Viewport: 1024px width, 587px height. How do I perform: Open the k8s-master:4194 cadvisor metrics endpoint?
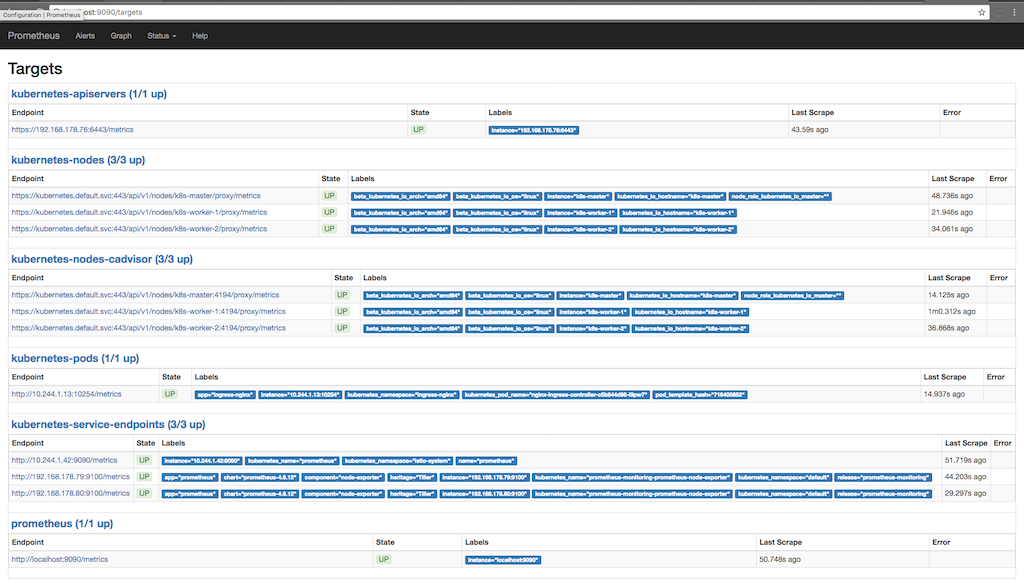click(145, 295)
